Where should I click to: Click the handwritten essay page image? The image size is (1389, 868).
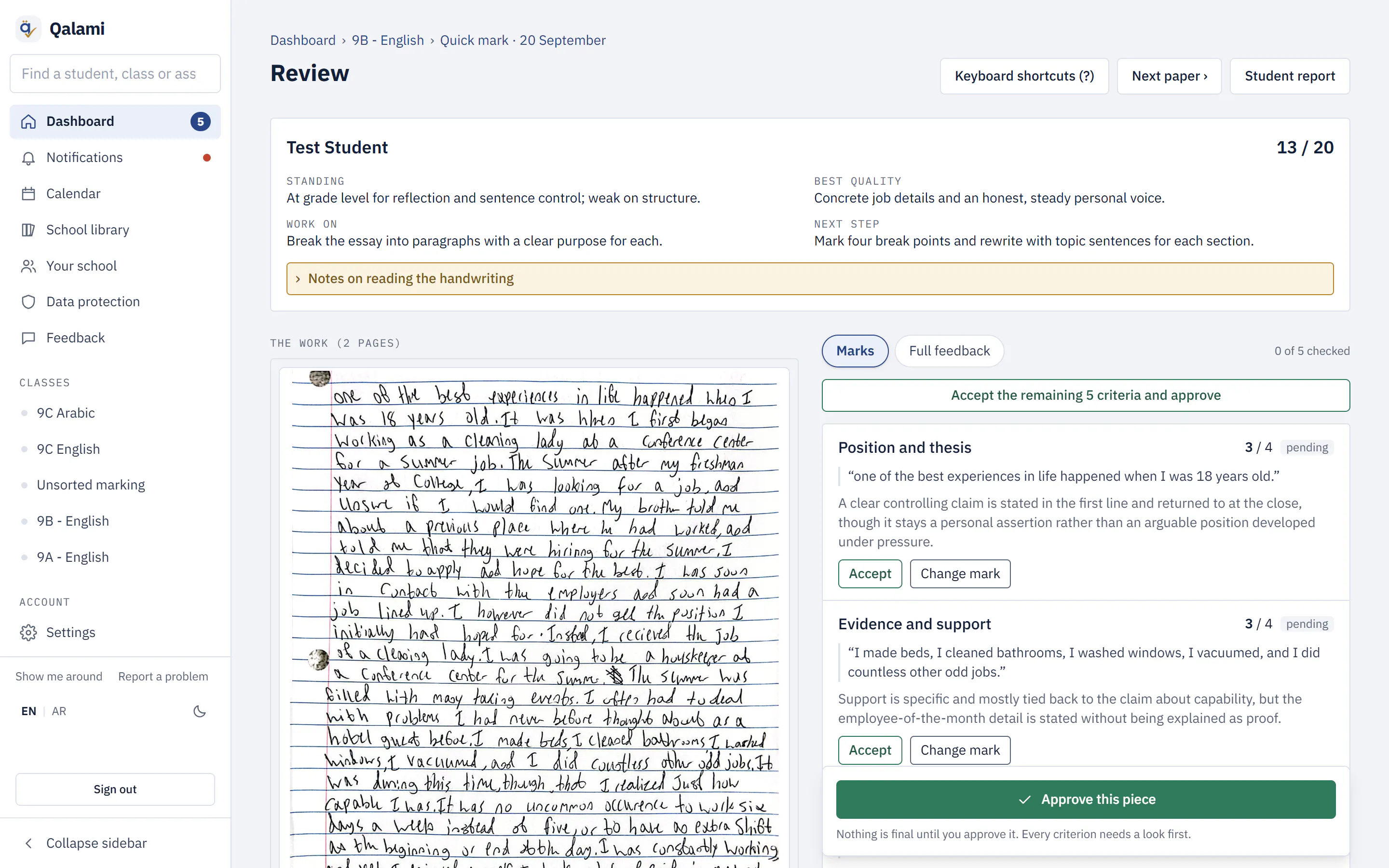(534, 617)
